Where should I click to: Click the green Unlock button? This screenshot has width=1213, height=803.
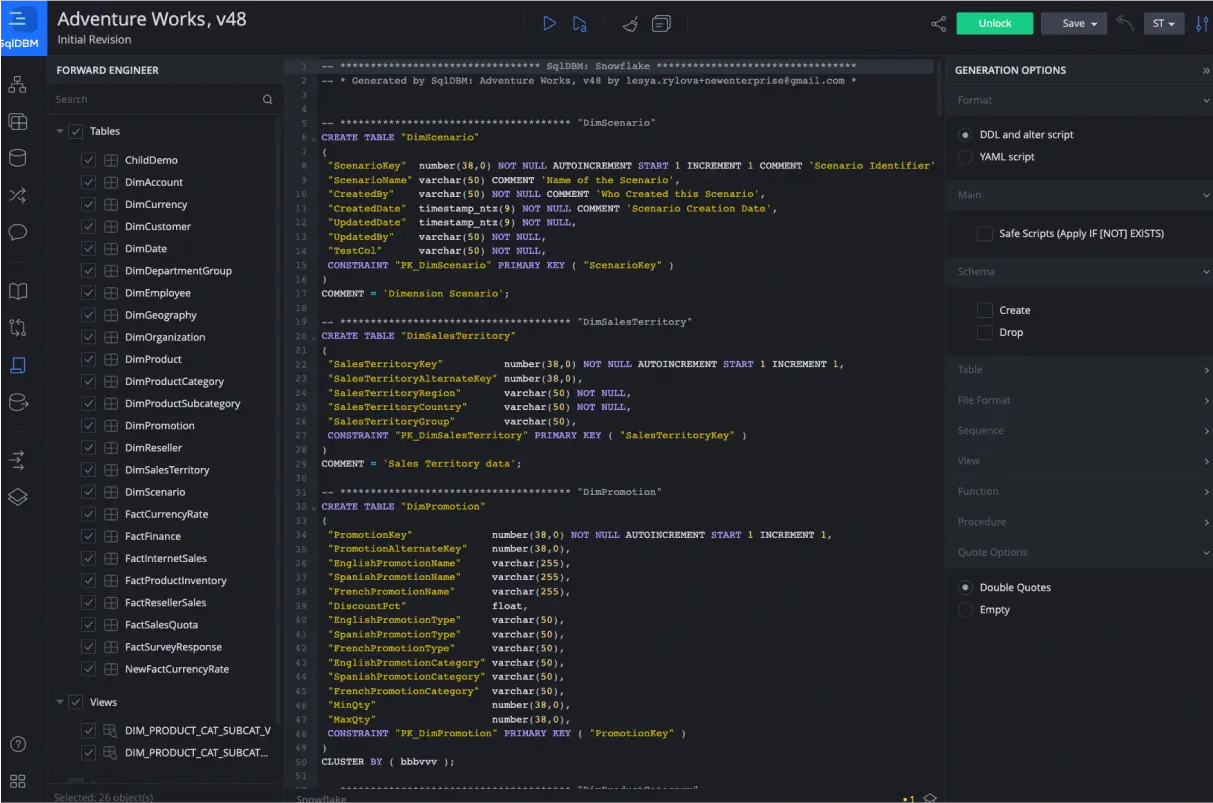pos(994,23)
